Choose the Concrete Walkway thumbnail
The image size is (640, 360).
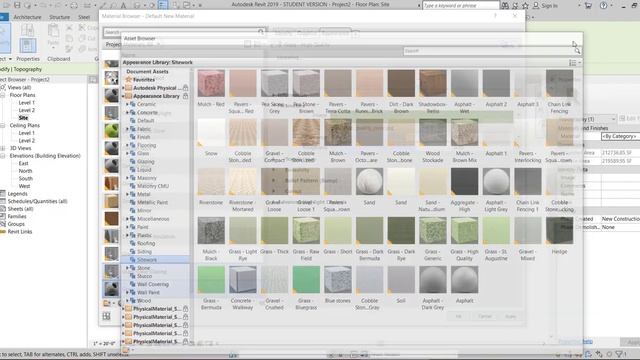click(x=242, y=280)
